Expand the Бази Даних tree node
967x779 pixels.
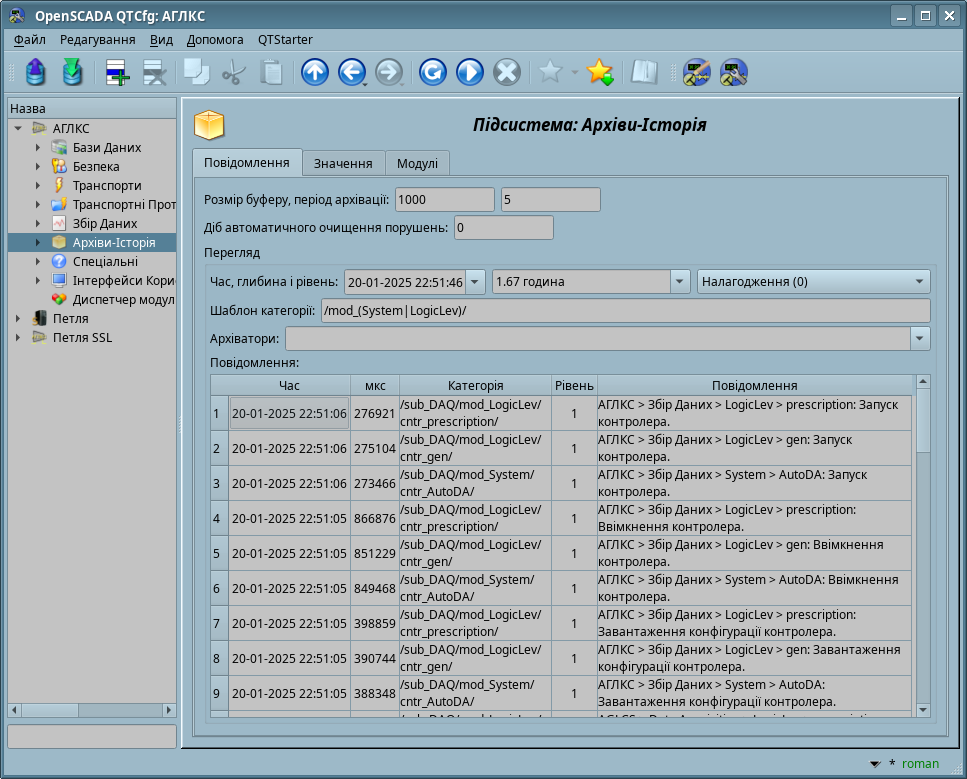[x=38, y=148]
